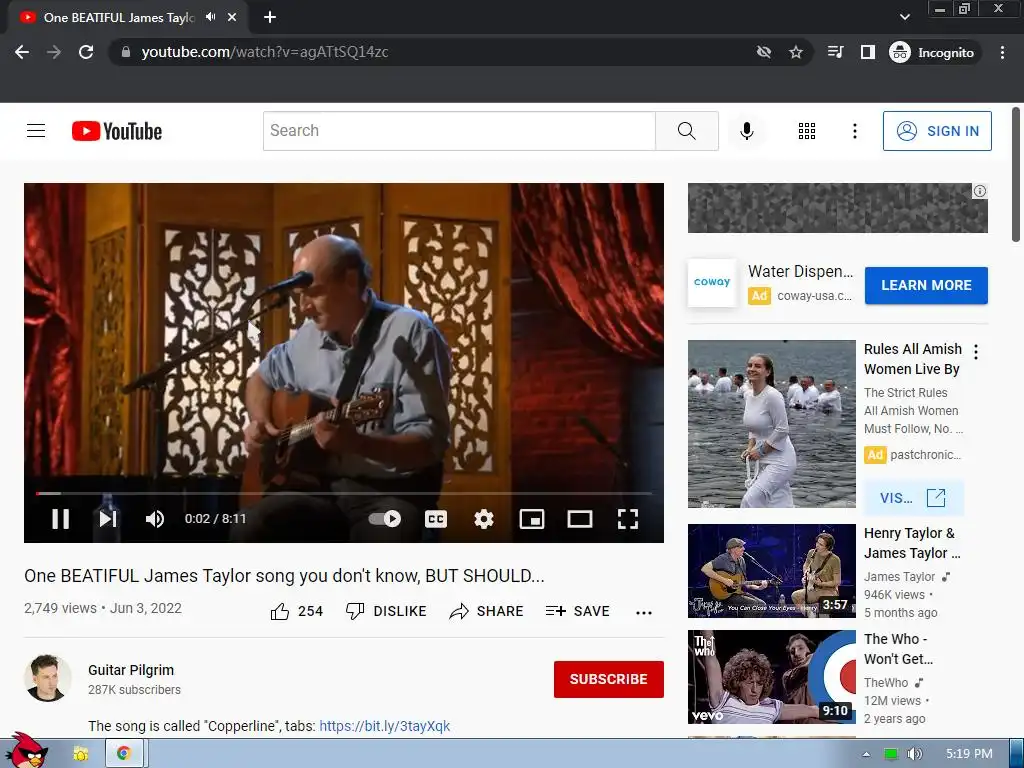Open ad info icon on banner
This screenshot has width=1024, height=768.
[980, 191]
